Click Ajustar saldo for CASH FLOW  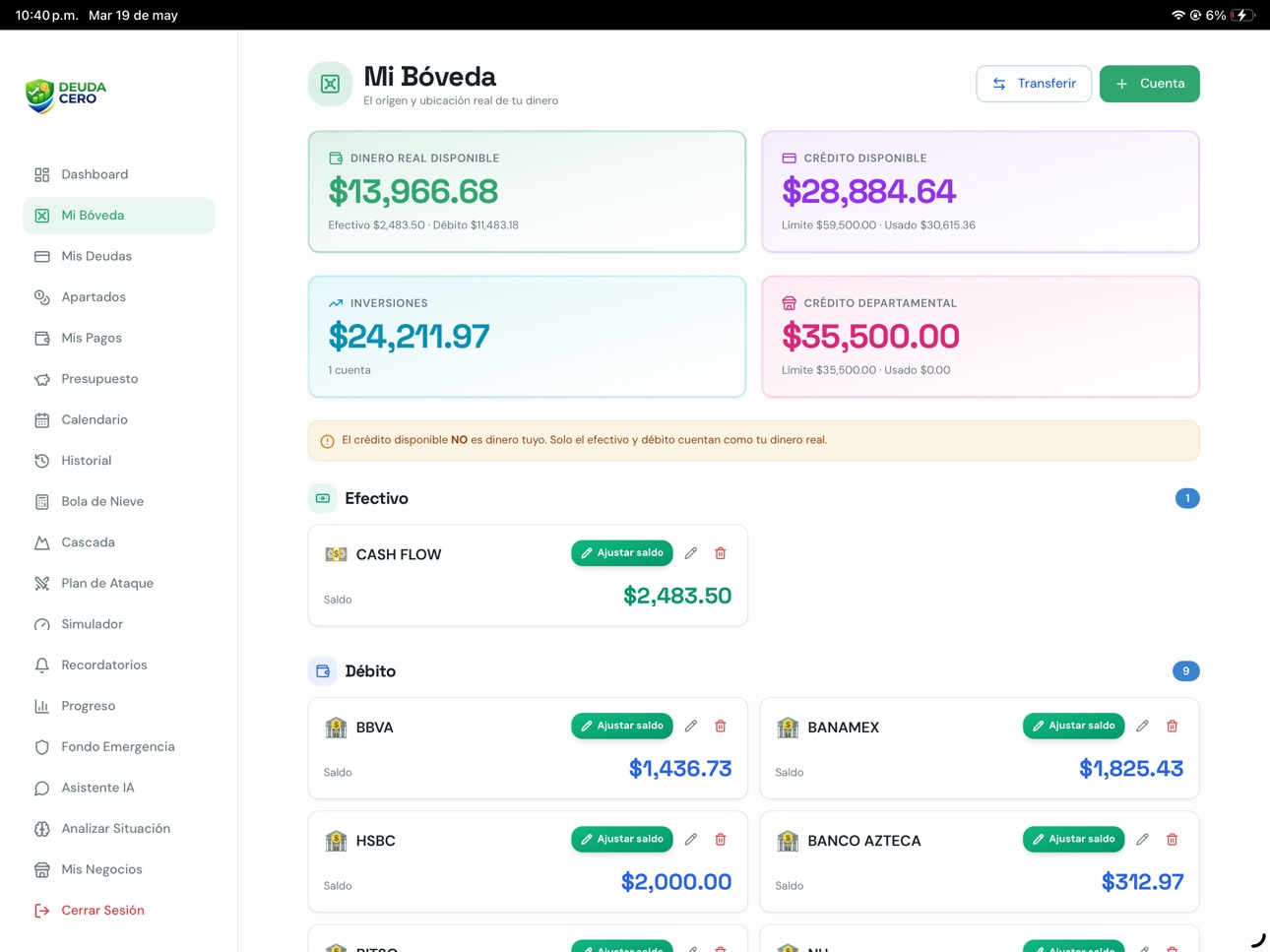click(x=622, y=553)
